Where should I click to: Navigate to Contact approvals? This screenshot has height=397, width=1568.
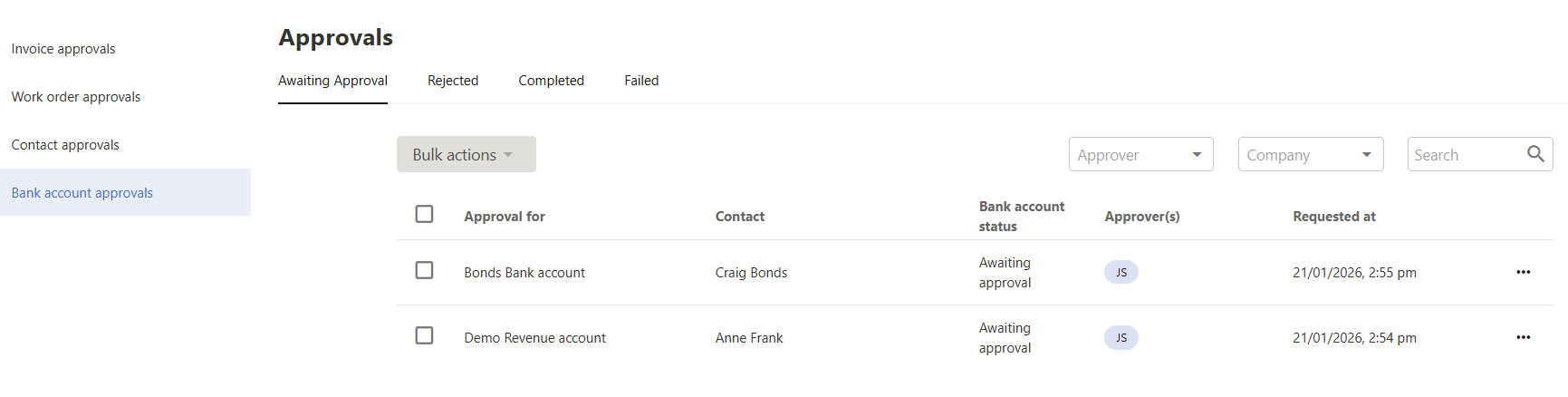[x=65, y=145]
